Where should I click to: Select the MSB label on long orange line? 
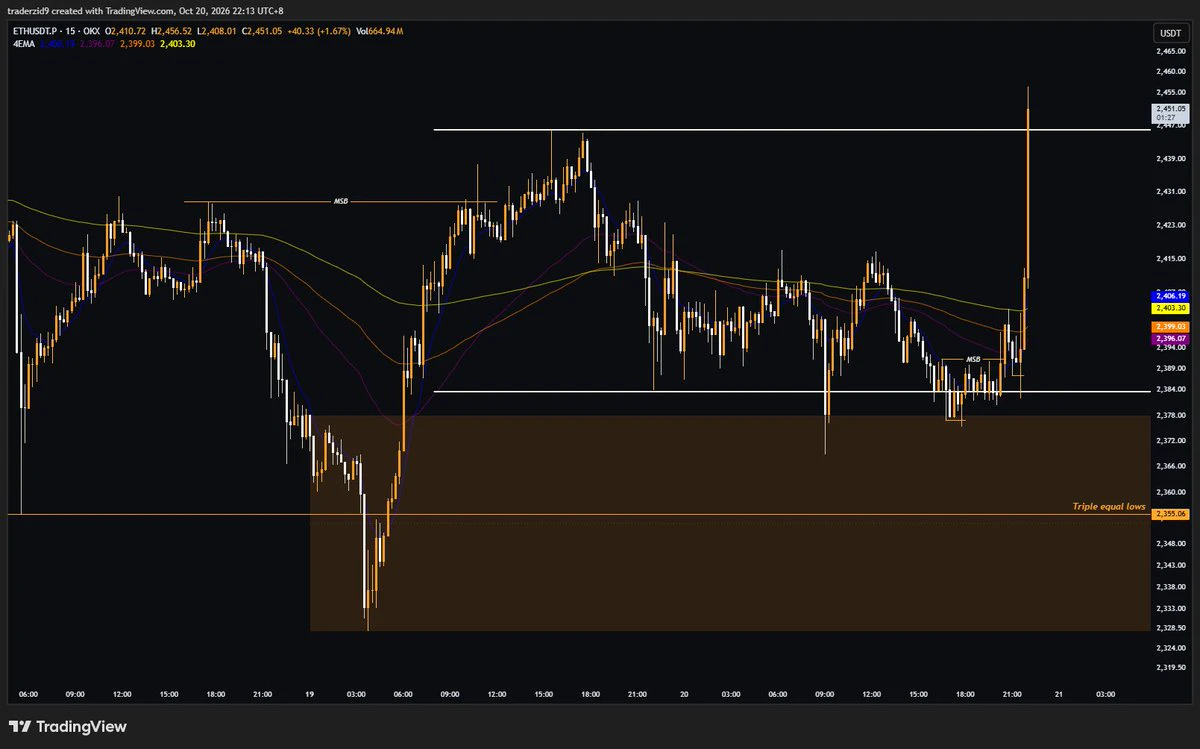[341, 202]
